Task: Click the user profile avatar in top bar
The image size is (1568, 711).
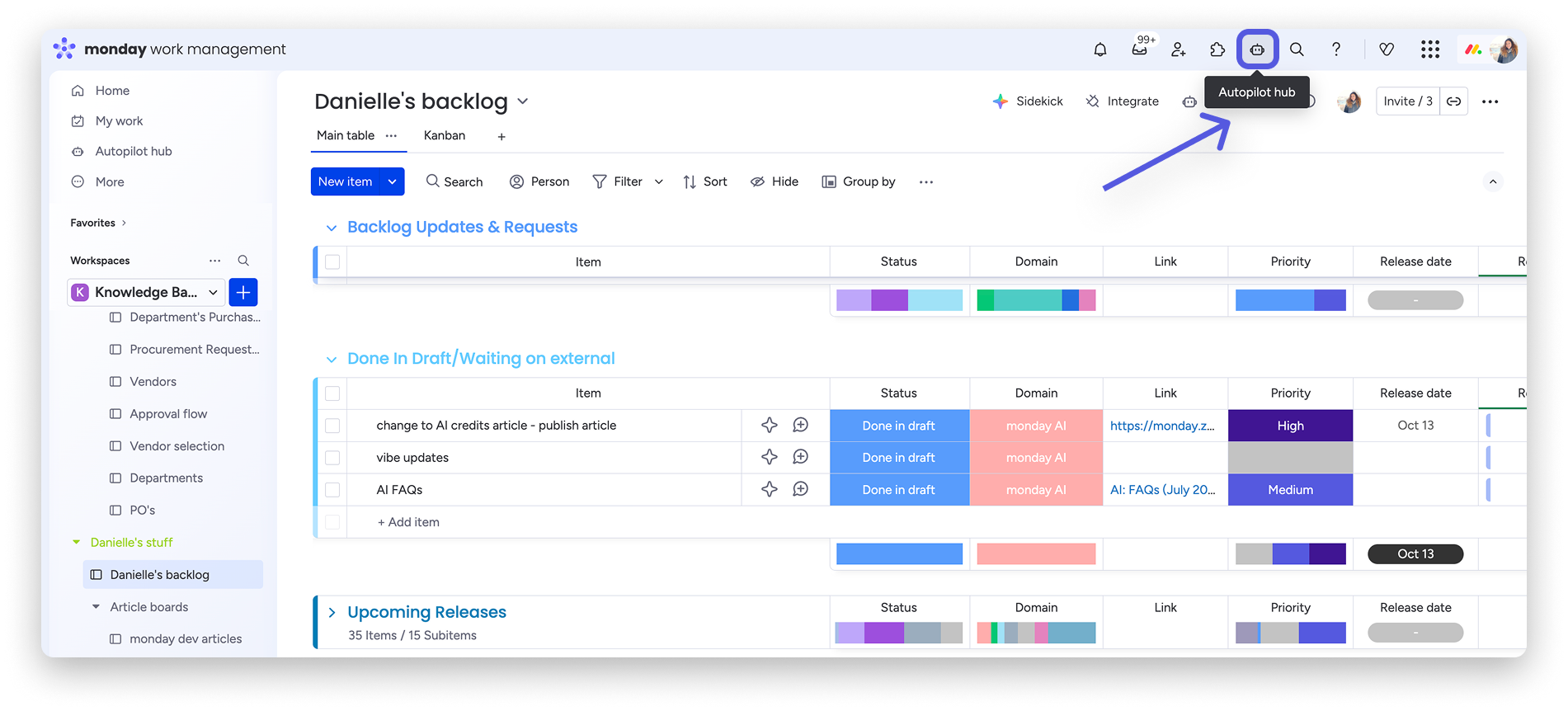Action: coord(1504,49)
